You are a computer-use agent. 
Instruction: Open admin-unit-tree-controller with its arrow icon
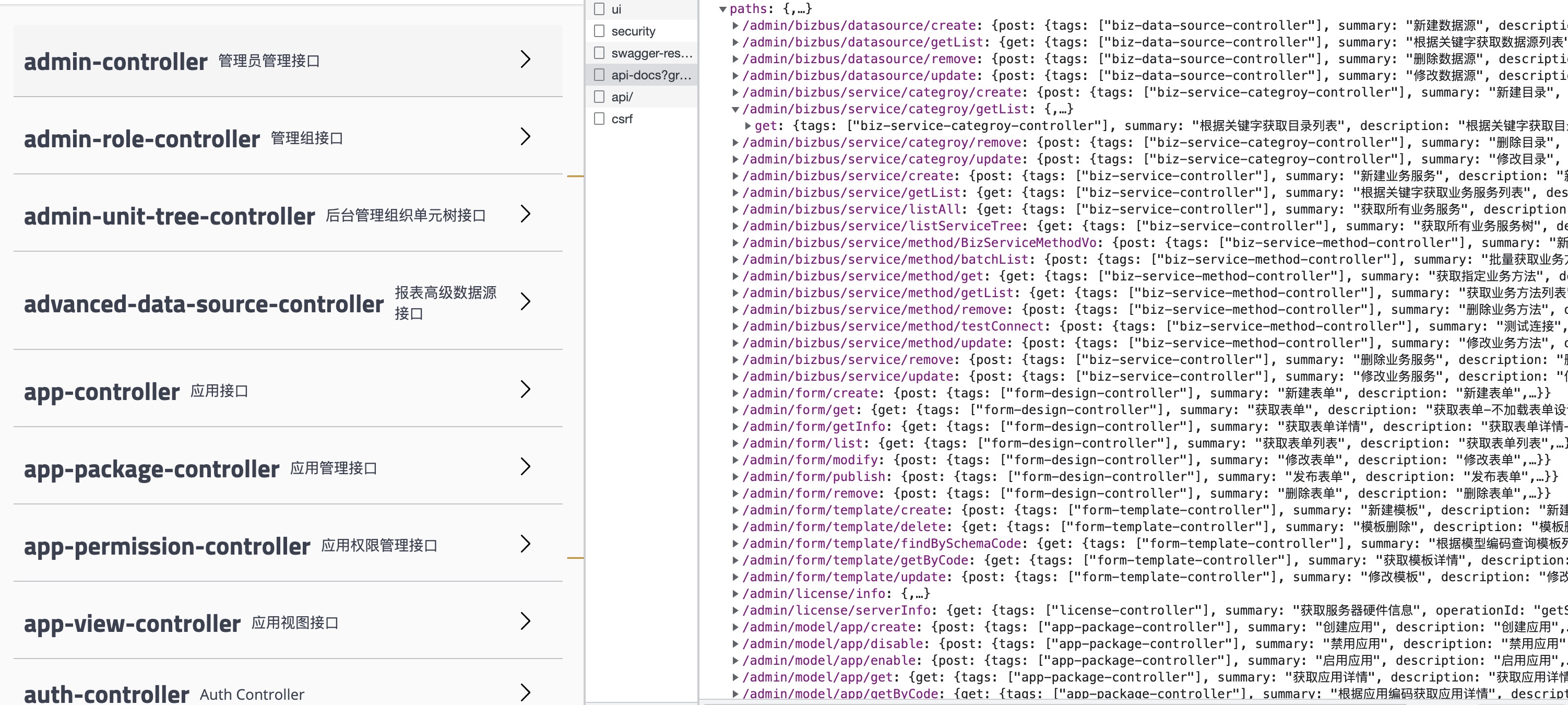click(x=526, y=214)
